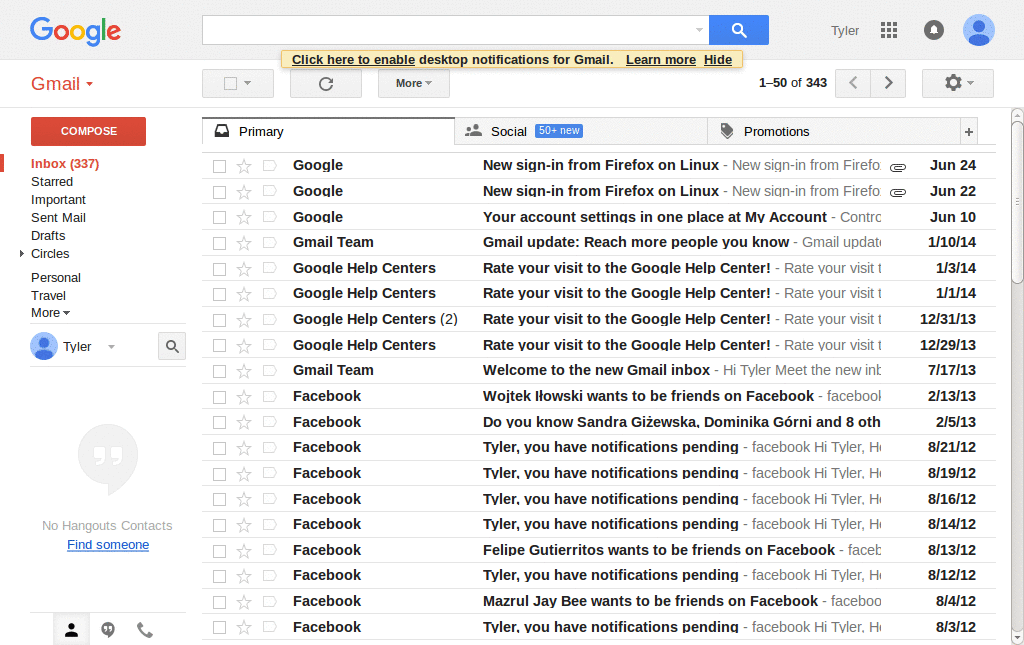
Task: Check the 2/5/13 Facebook email checkbox
Action: point(219,423)
